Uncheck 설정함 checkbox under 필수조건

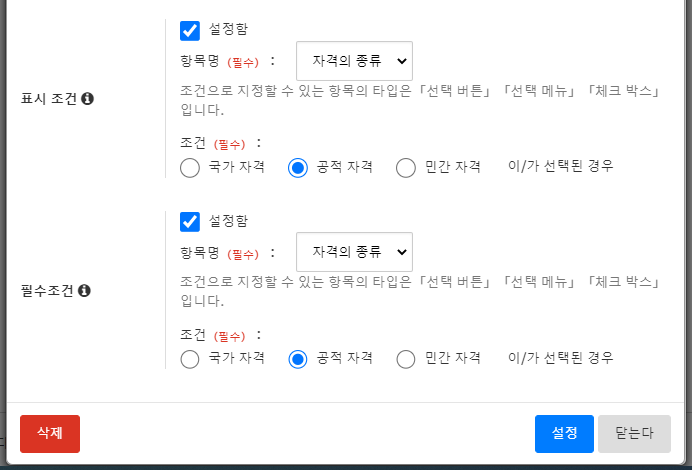[190, 221]
